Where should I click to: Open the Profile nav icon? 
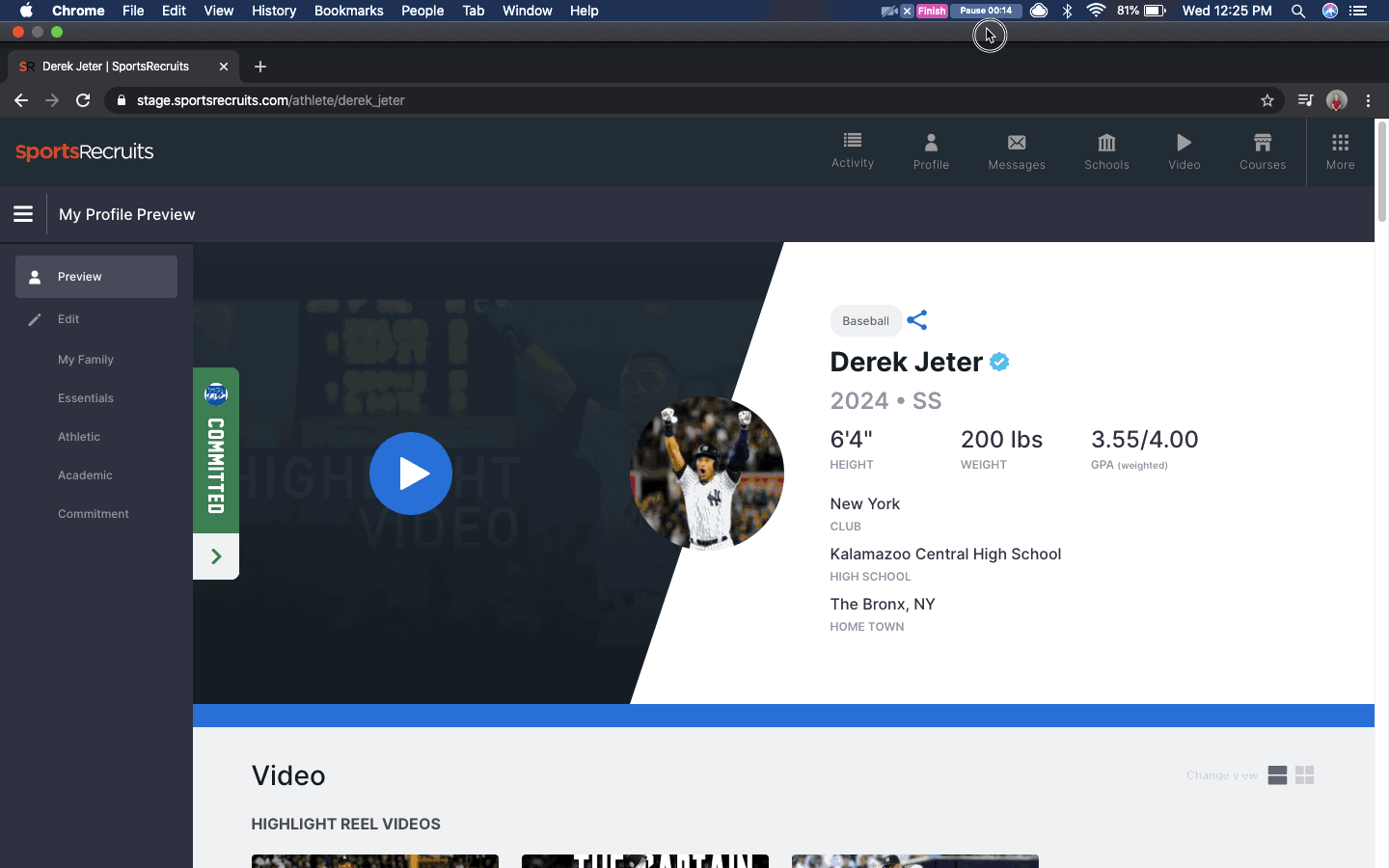(x=931, y=151)
